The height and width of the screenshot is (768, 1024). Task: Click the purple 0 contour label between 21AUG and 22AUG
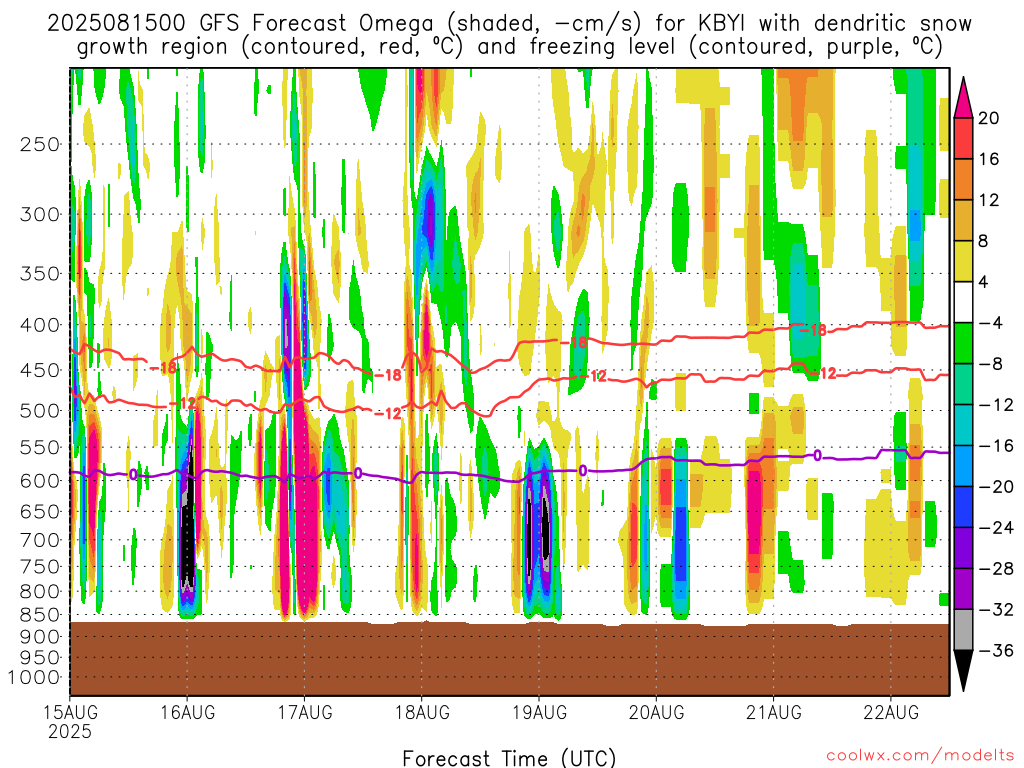click(818, 455)
